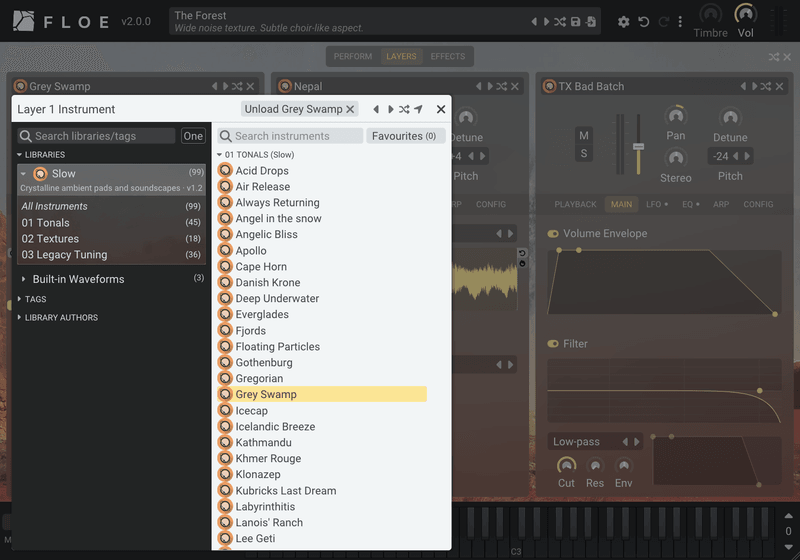Click the Env filter knob
This screenshot has width=800, height=560.
click(623, 466)
